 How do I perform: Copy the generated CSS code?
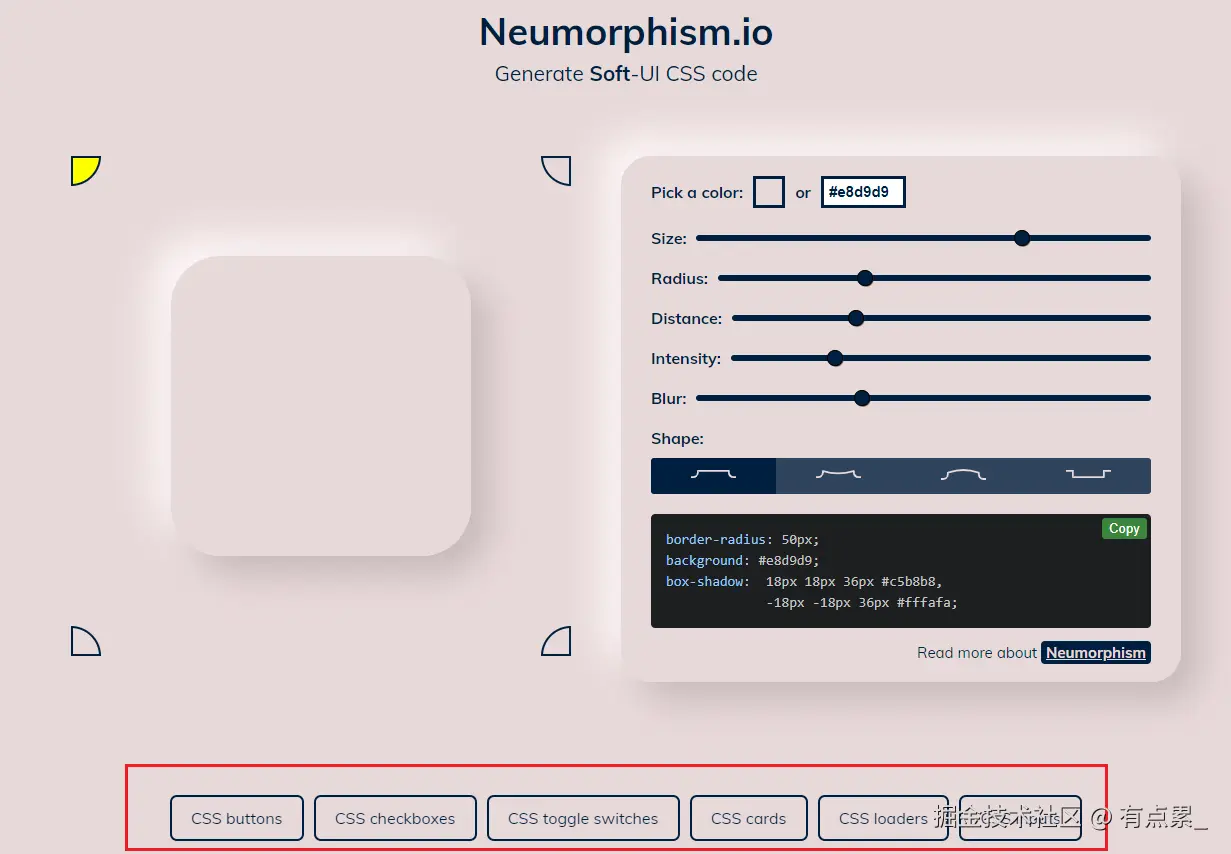click(1124, 528)
